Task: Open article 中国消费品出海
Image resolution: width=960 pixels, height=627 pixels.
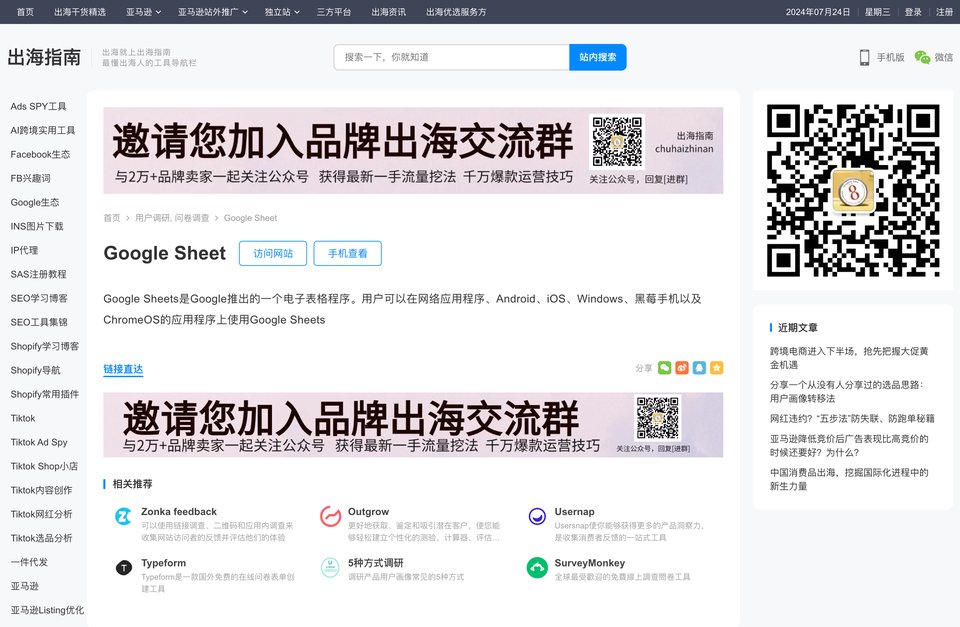Action: 849,479
